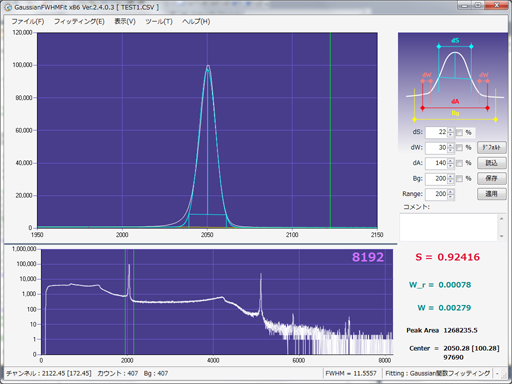Click inside the コメント text box

pyautogui.click(x=449, y=227)
